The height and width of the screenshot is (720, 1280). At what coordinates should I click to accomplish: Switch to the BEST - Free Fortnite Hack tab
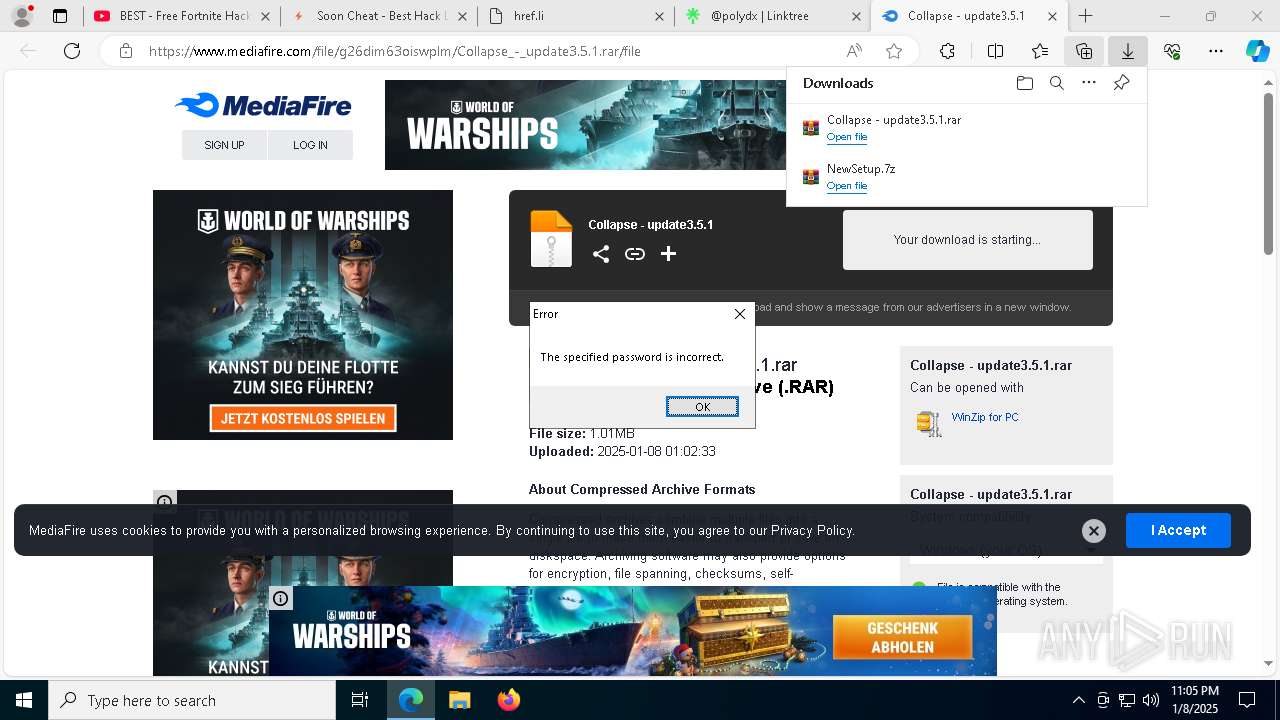coord(181,16)
